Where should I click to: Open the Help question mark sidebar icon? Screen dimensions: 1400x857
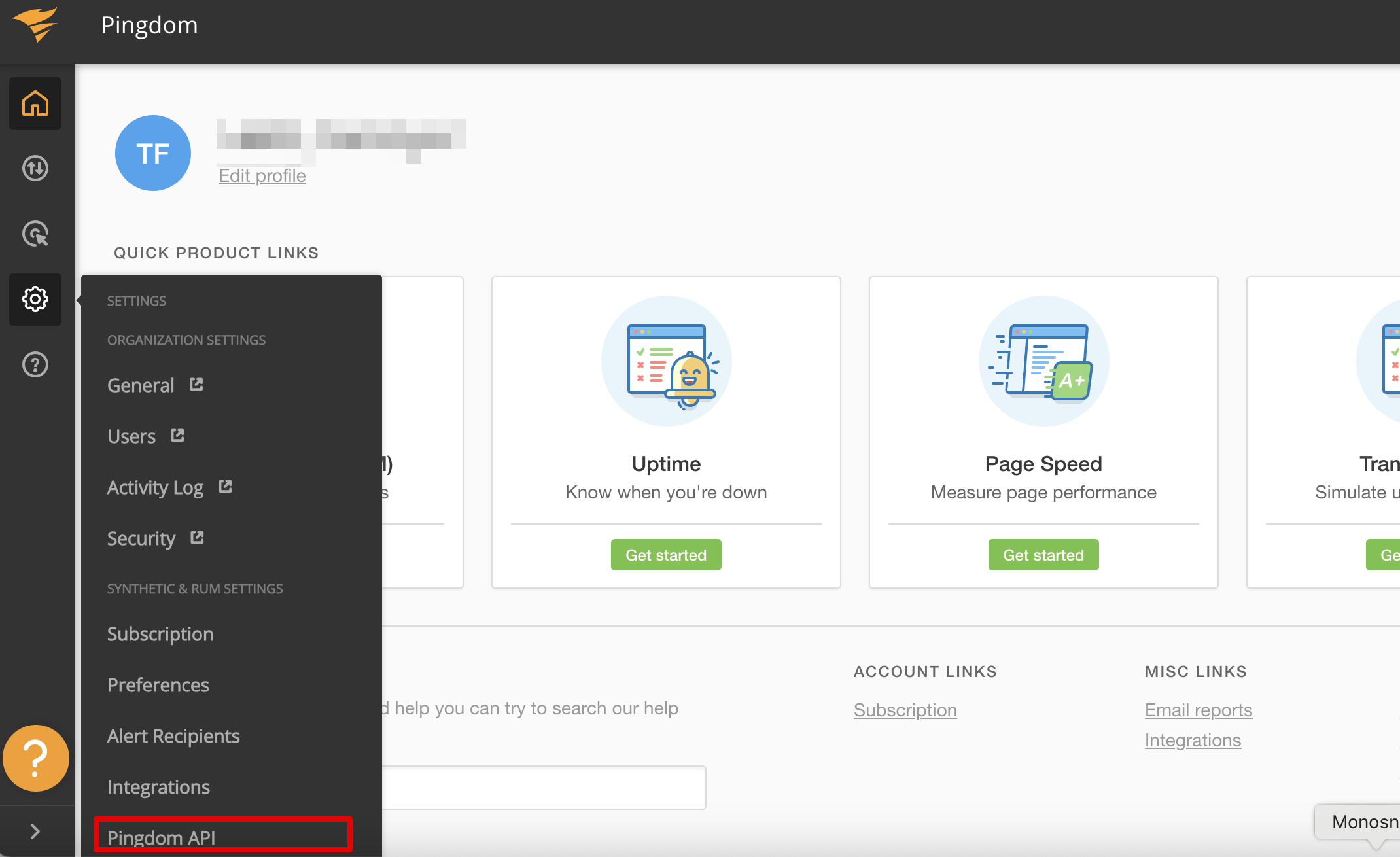[x=35, y=364]
